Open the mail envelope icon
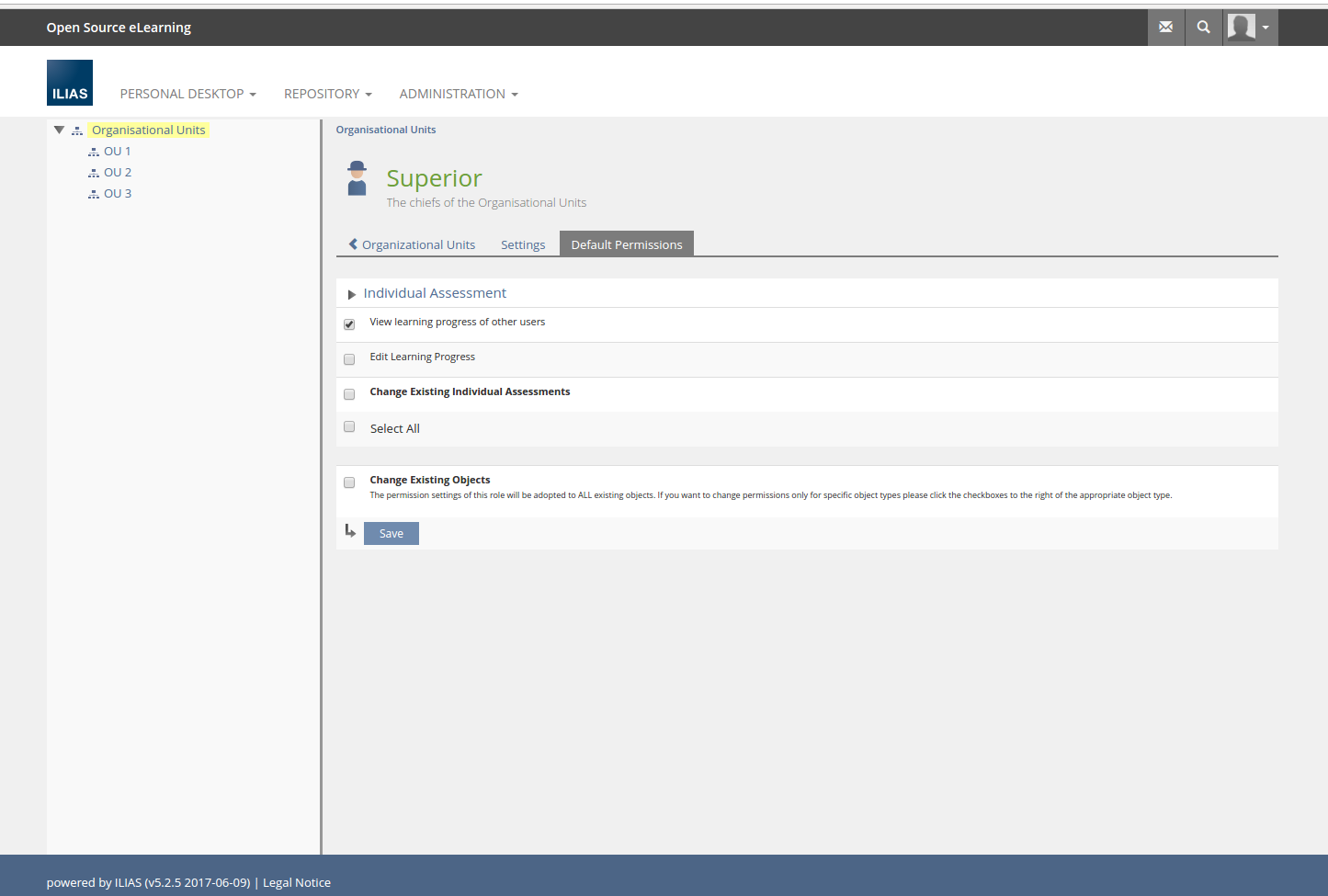Screen dimensions: 1328x896 click(1165, 28)
